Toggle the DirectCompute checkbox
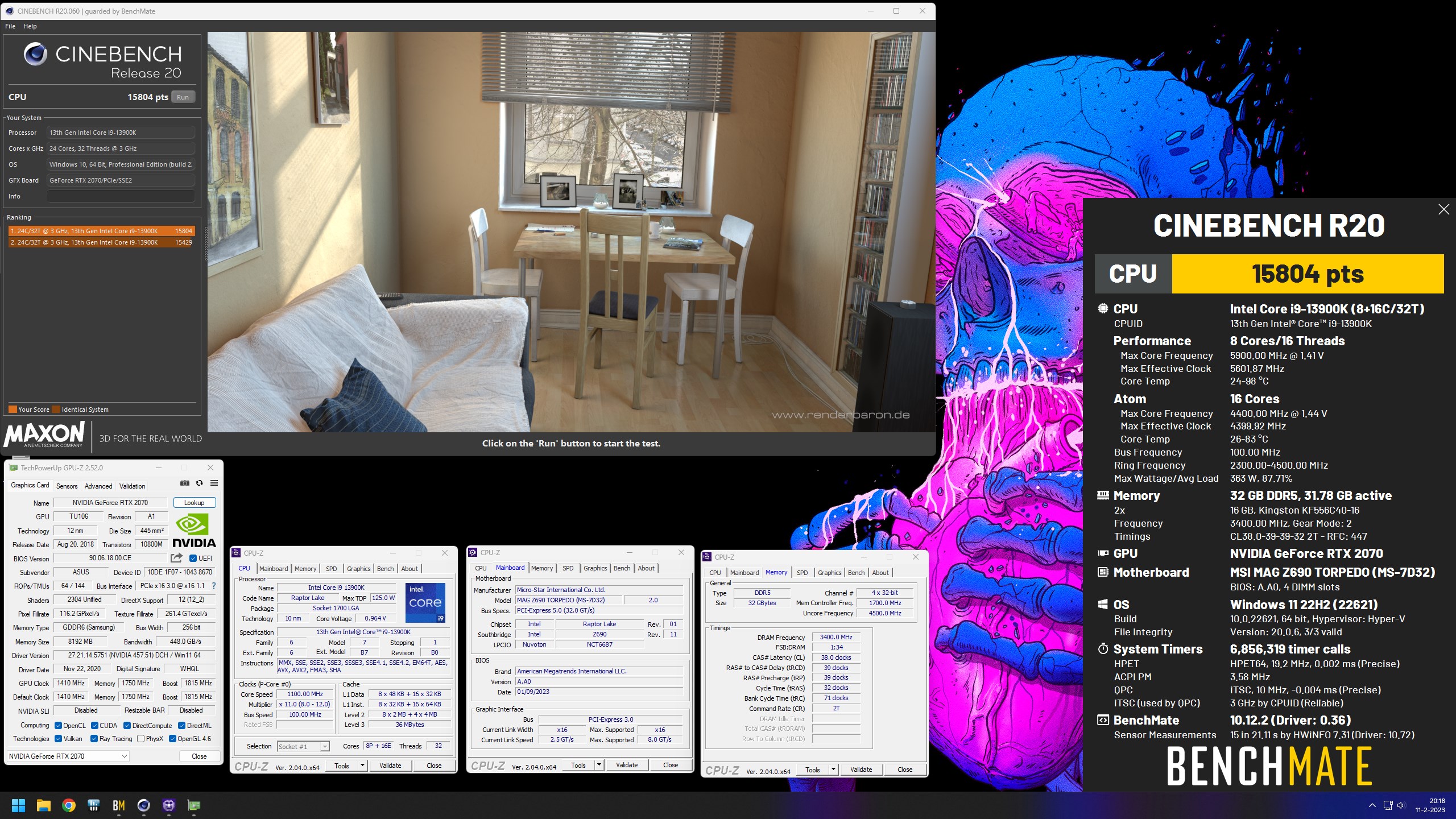This screenshot has height=819, width=1456. [x=127, y=726]
